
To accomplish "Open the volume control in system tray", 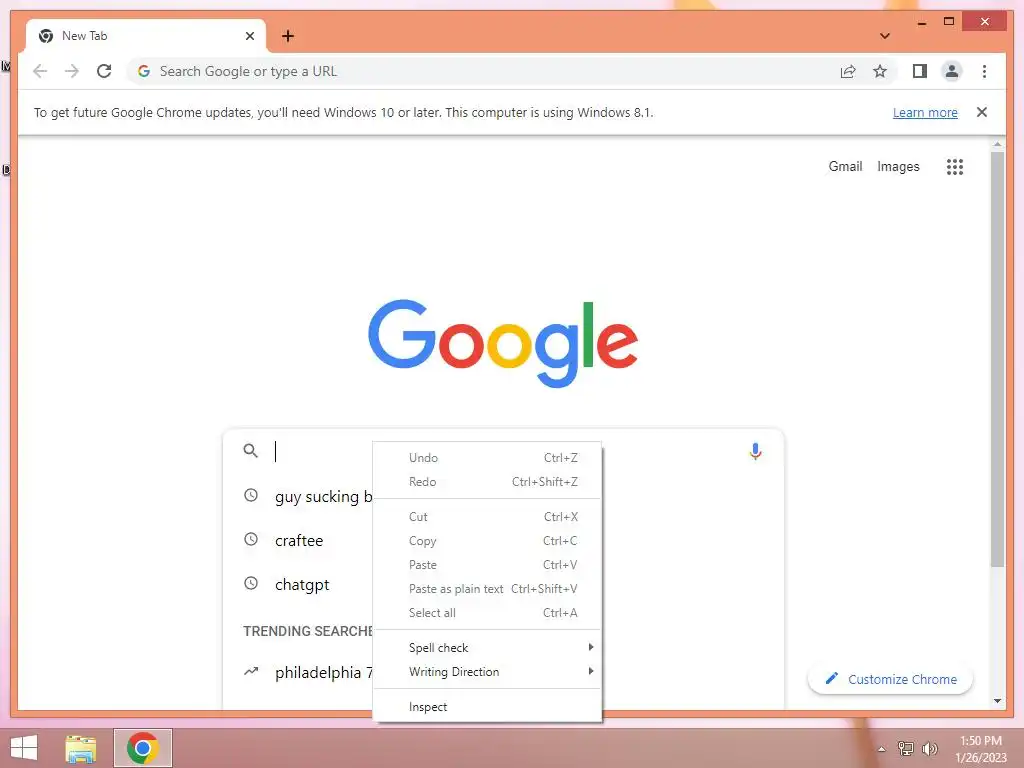I will point(929,749).
